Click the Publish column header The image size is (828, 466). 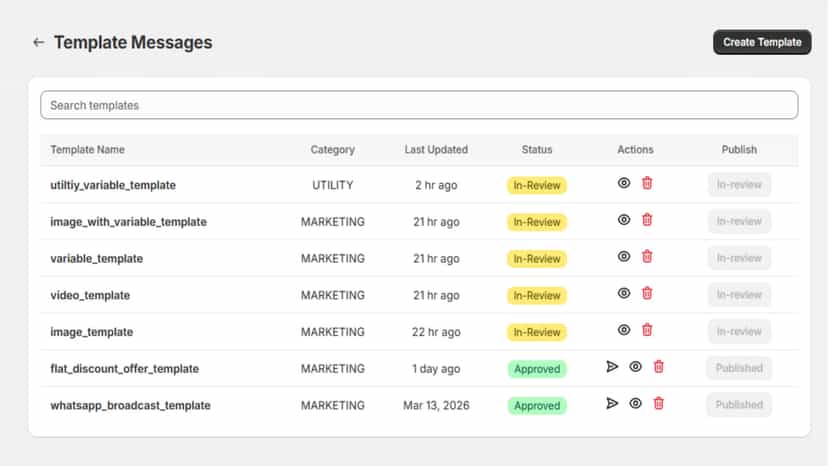tap(739, 150)
